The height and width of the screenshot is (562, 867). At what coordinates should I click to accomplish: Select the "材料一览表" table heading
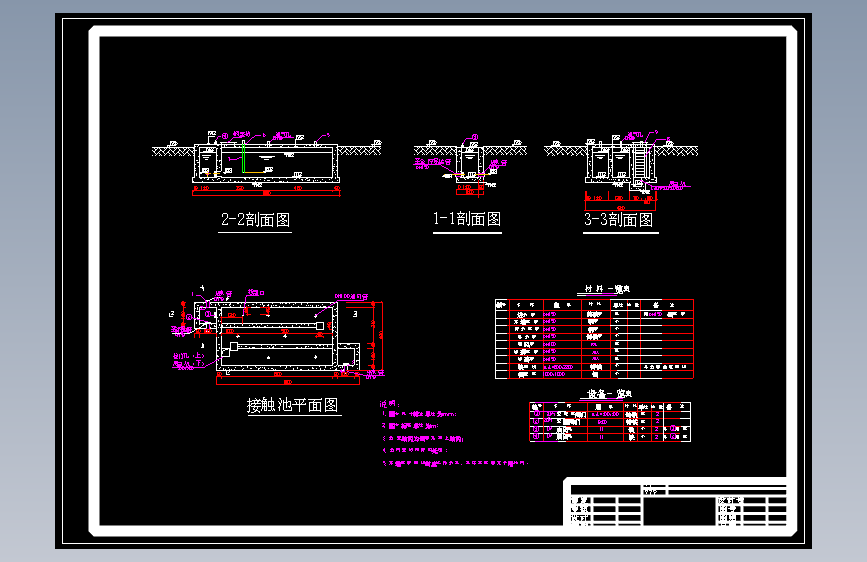(x=608, y=289)
